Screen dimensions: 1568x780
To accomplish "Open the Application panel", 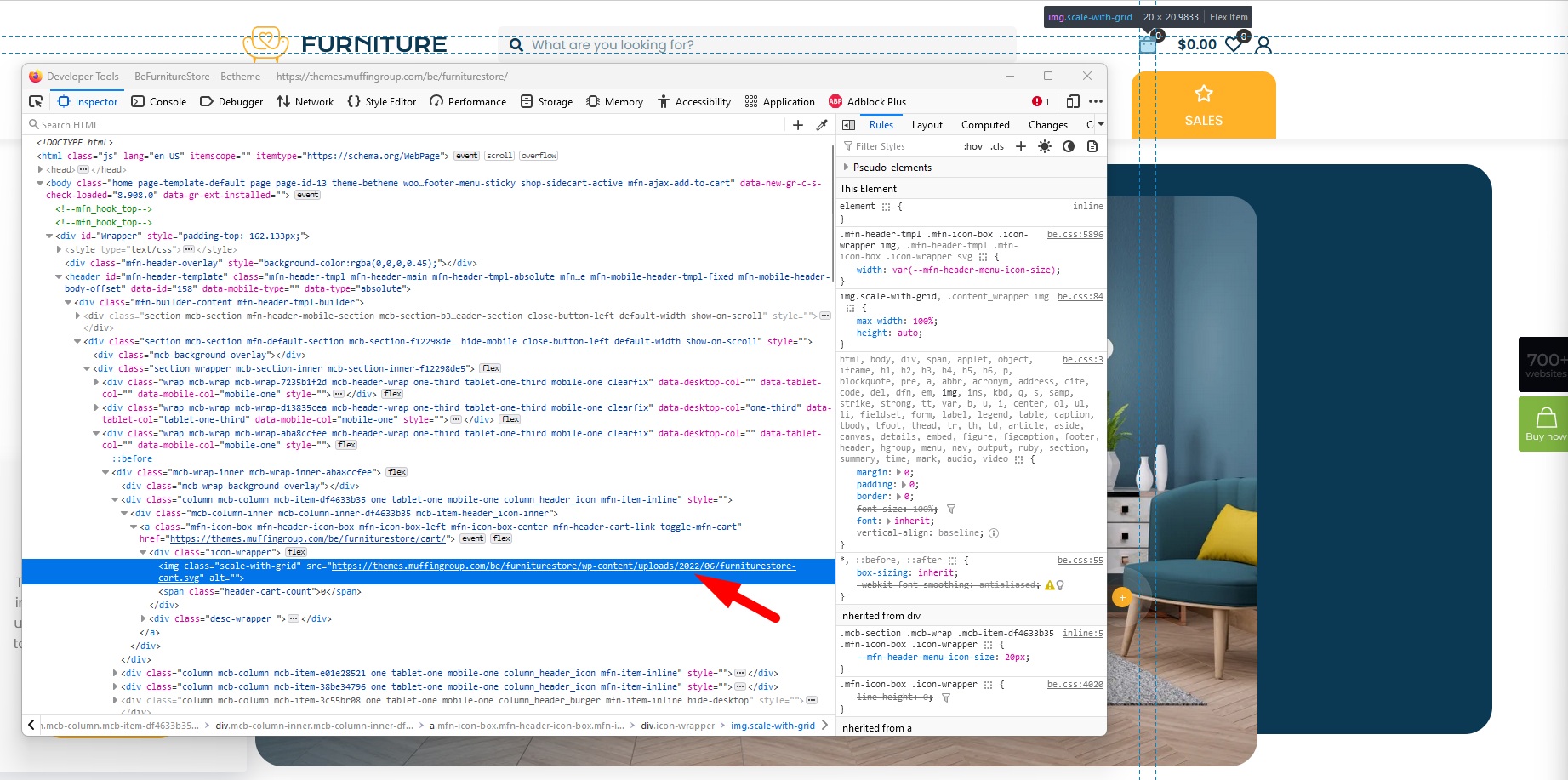I will [780, 101].
